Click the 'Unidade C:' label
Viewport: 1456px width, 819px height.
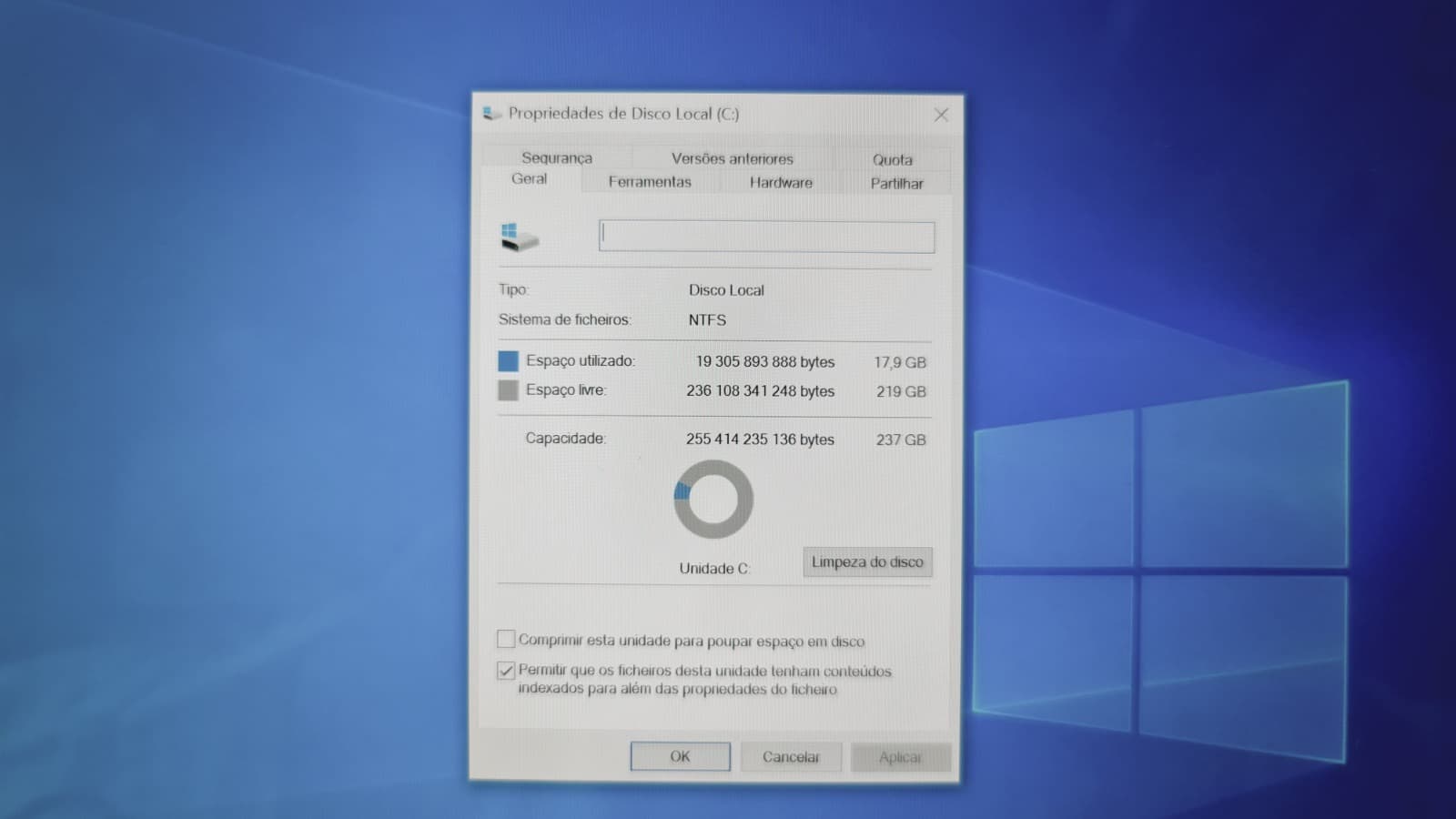(714, 568)
